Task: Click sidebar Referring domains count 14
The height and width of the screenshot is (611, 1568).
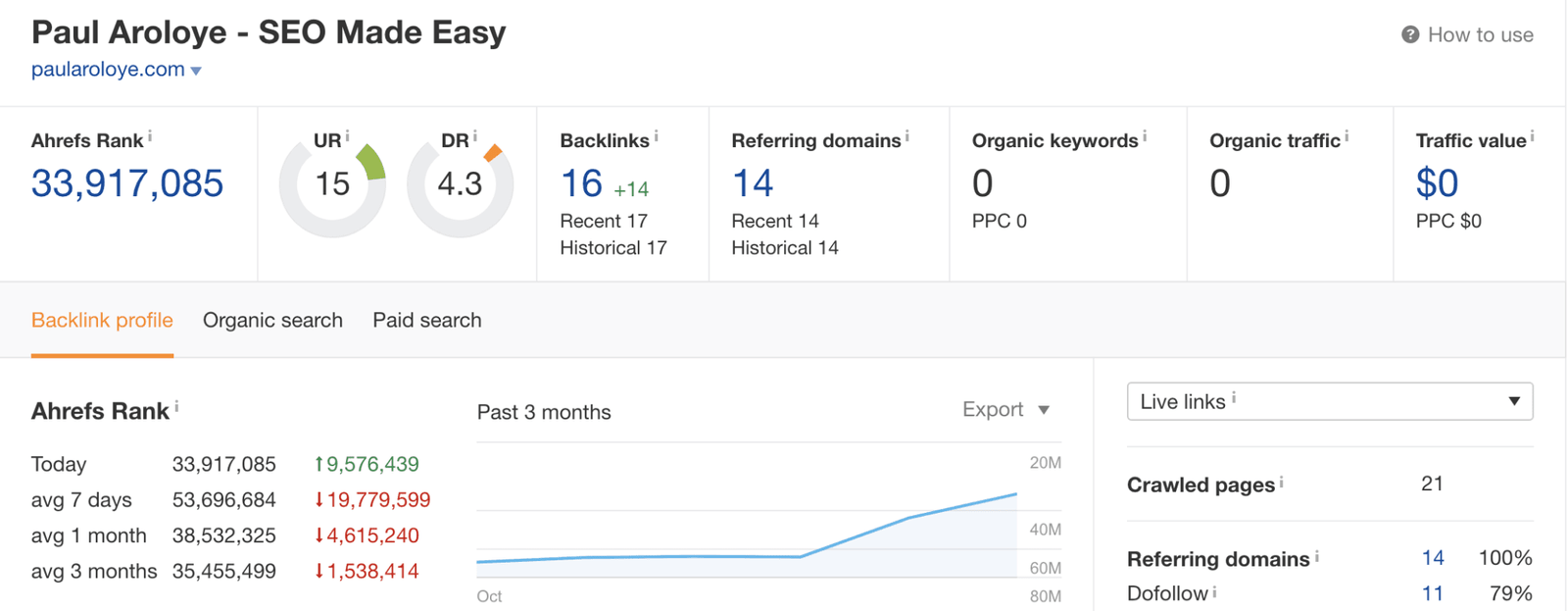Action: (x=1433, y=558)
